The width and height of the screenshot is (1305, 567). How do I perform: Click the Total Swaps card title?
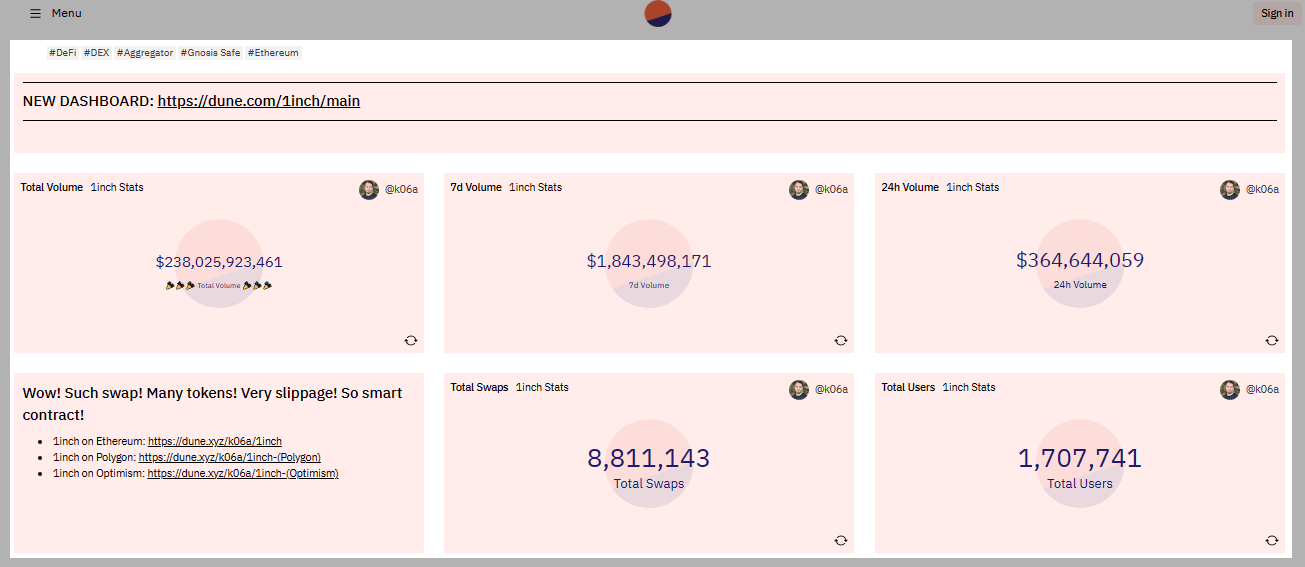[479, 387]
